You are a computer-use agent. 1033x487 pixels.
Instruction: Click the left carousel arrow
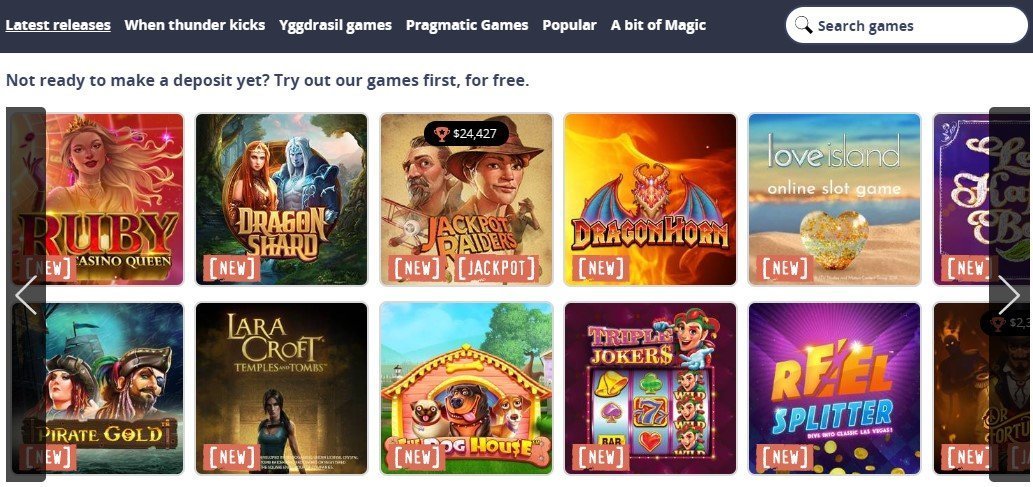26,295
